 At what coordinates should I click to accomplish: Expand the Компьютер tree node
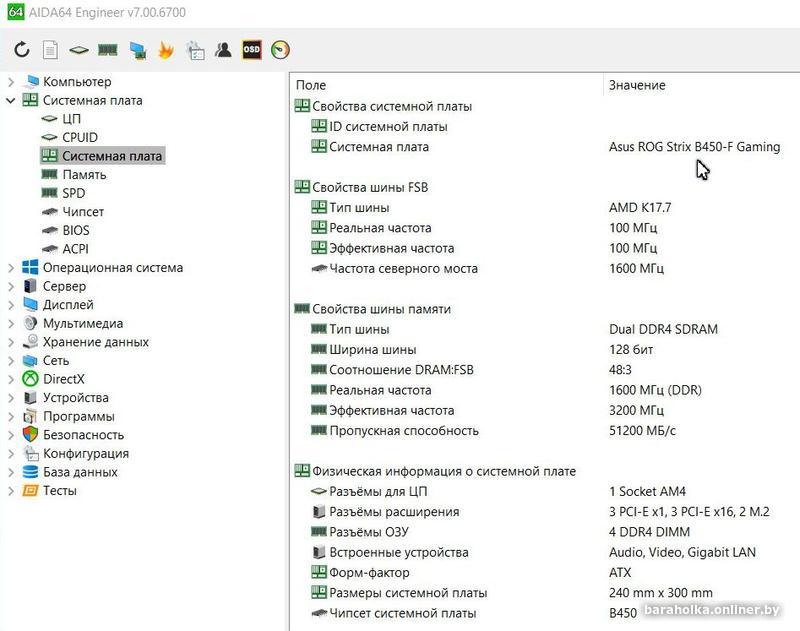click(x=11, y=82)
